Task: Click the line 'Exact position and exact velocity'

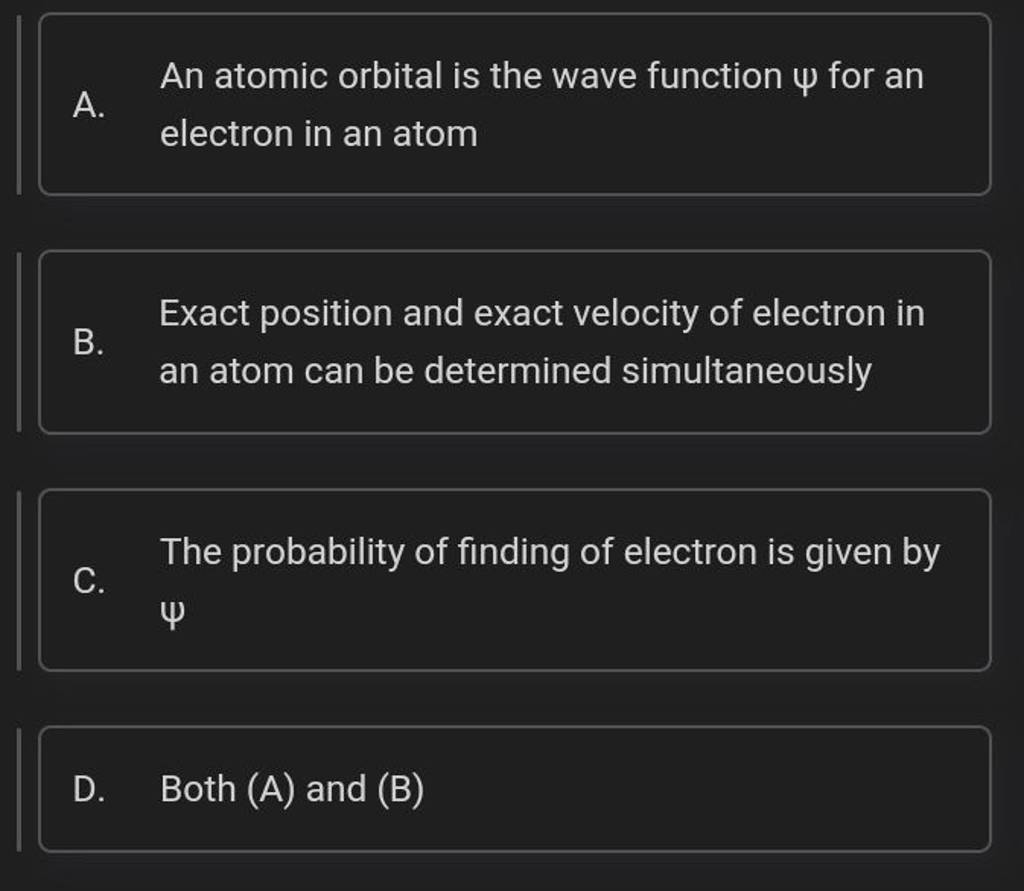Action: (542, 314)
